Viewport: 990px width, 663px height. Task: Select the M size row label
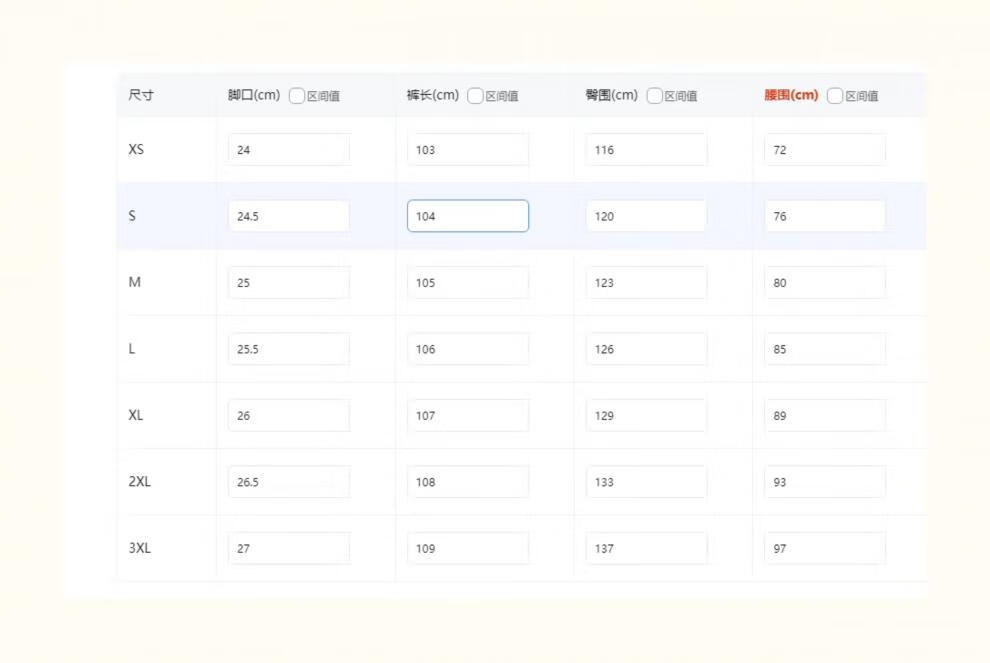pos(134,282)
